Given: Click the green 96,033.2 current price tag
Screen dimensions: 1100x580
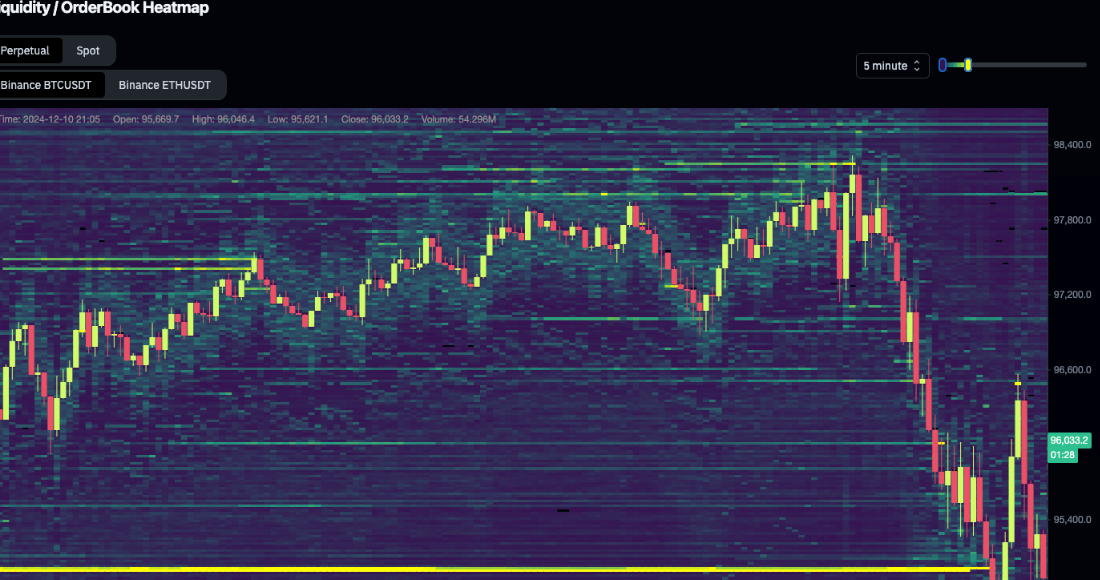Looking at the screenshot, I should click(x=1069, y=440).
